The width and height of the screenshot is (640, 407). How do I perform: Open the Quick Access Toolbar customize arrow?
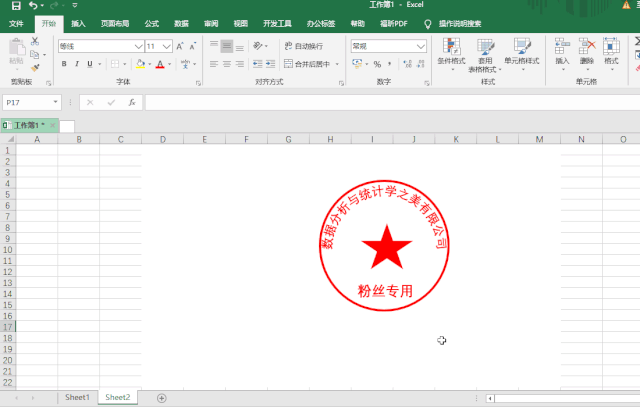(75, 5)
